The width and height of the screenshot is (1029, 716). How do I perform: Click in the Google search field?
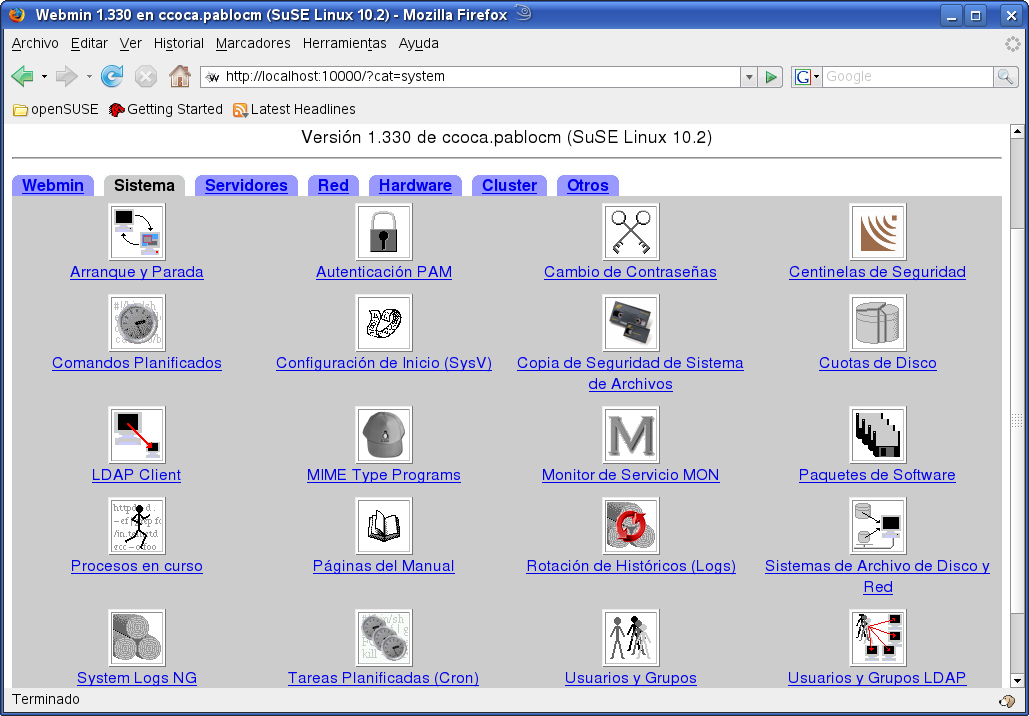coord(905,77)
